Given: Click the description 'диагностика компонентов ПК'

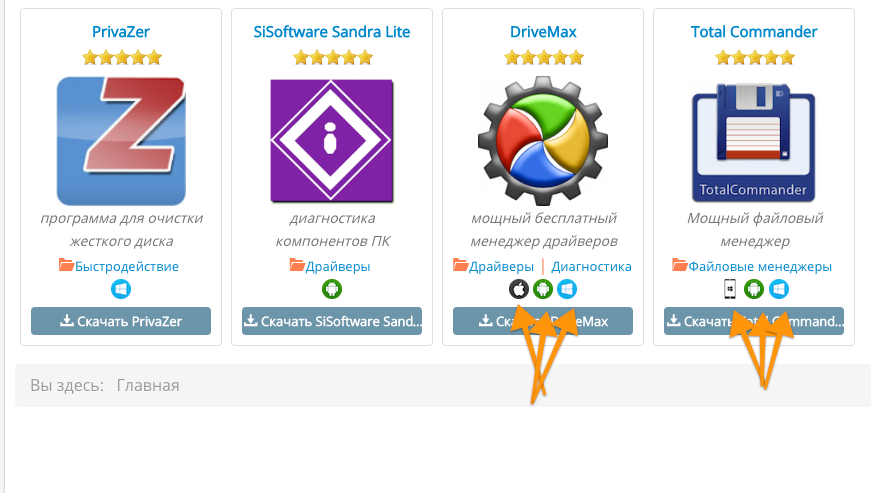Looking at the screenshot, I should (x=332, y=230).
